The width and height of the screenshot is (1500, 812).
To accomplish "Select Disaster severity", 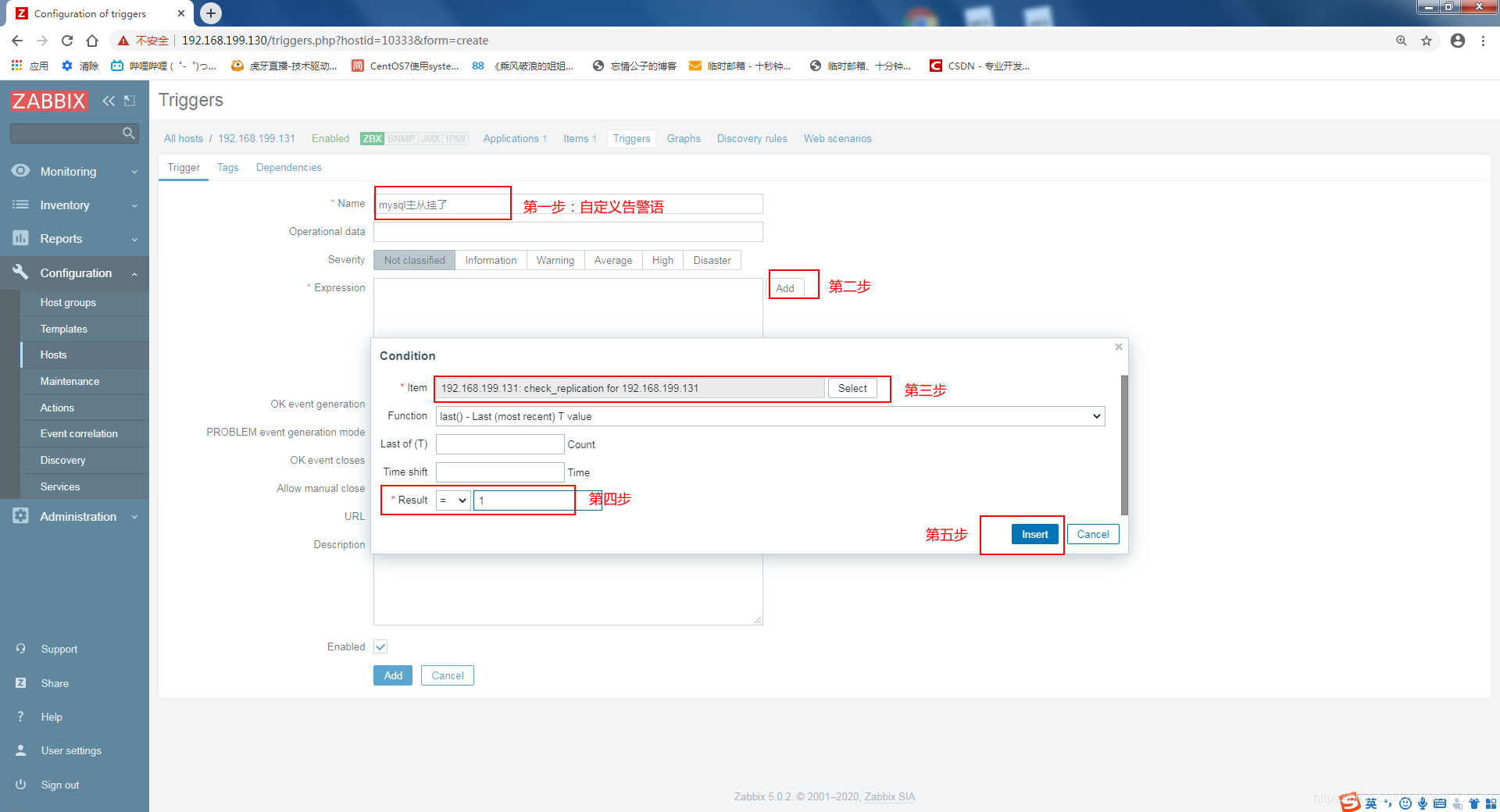I will coord(712,260).
